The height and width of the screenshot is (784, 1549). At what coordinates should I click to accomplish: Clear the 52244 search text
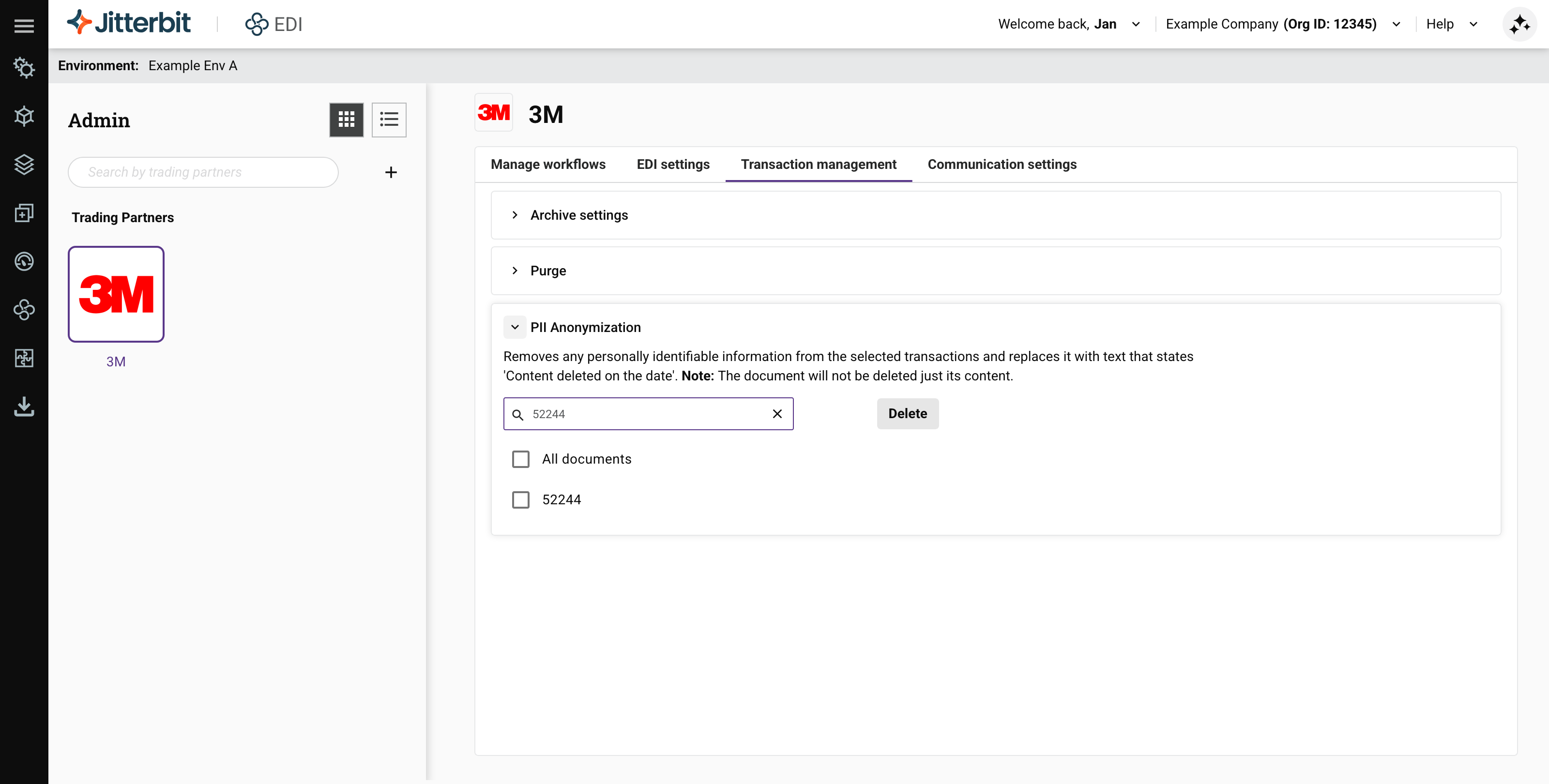tap(777, 414)
